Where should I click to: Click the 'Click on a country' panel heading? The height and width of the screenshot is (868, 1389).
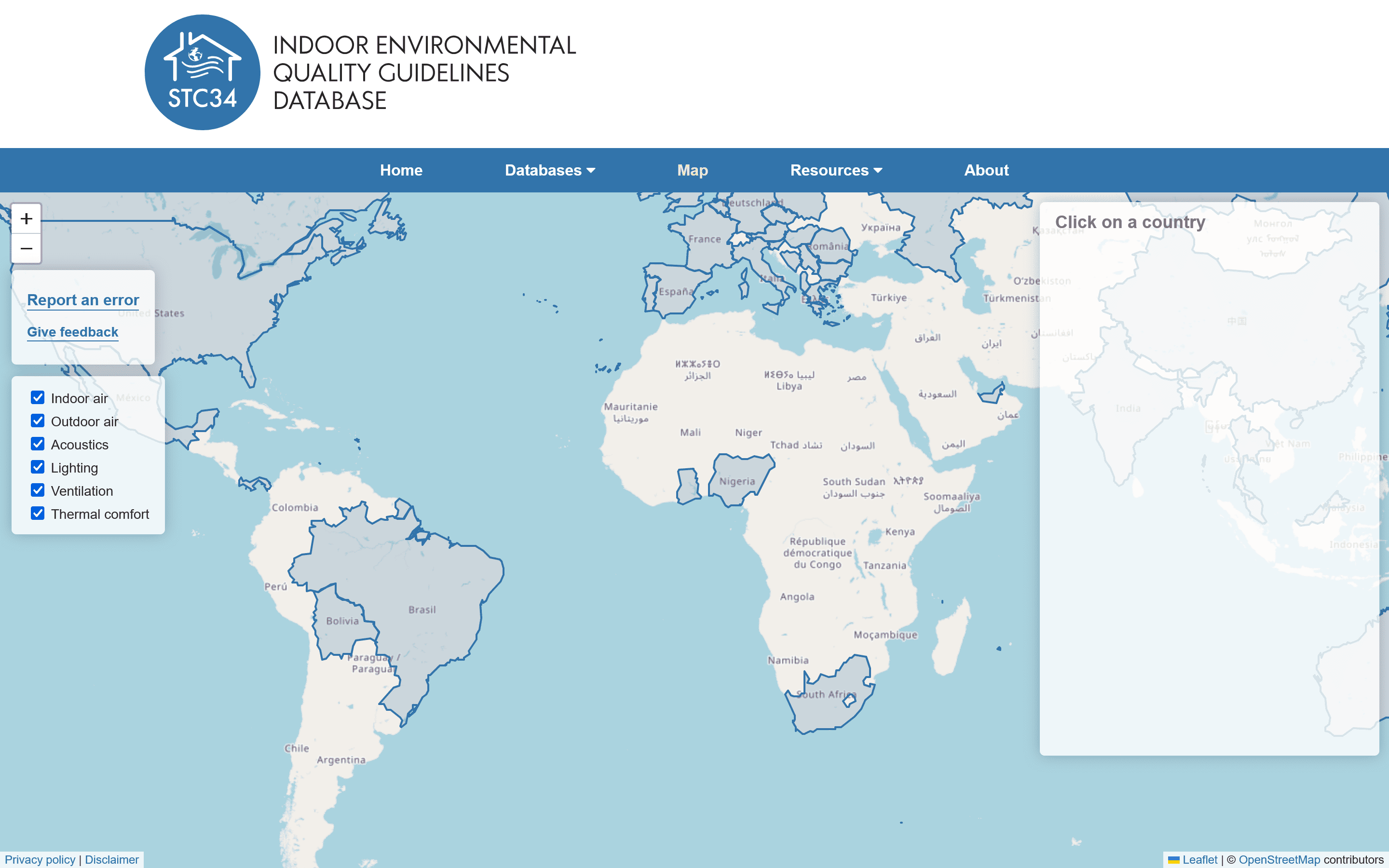pos(1130,222)
